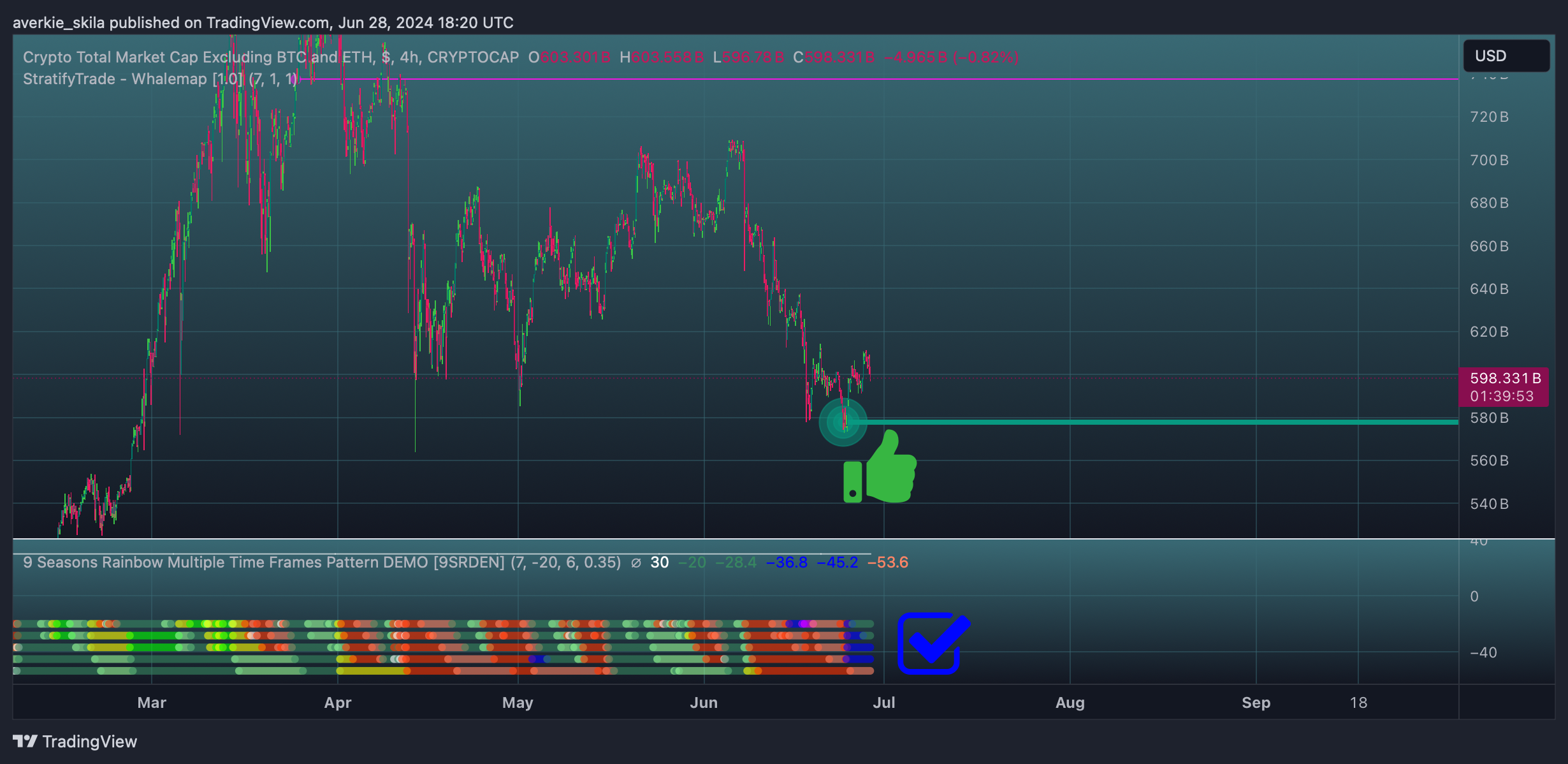Click the May label on time axis
Image resolution: width=1568 pixels, height=764 pixels.
[x=518, y=703]
